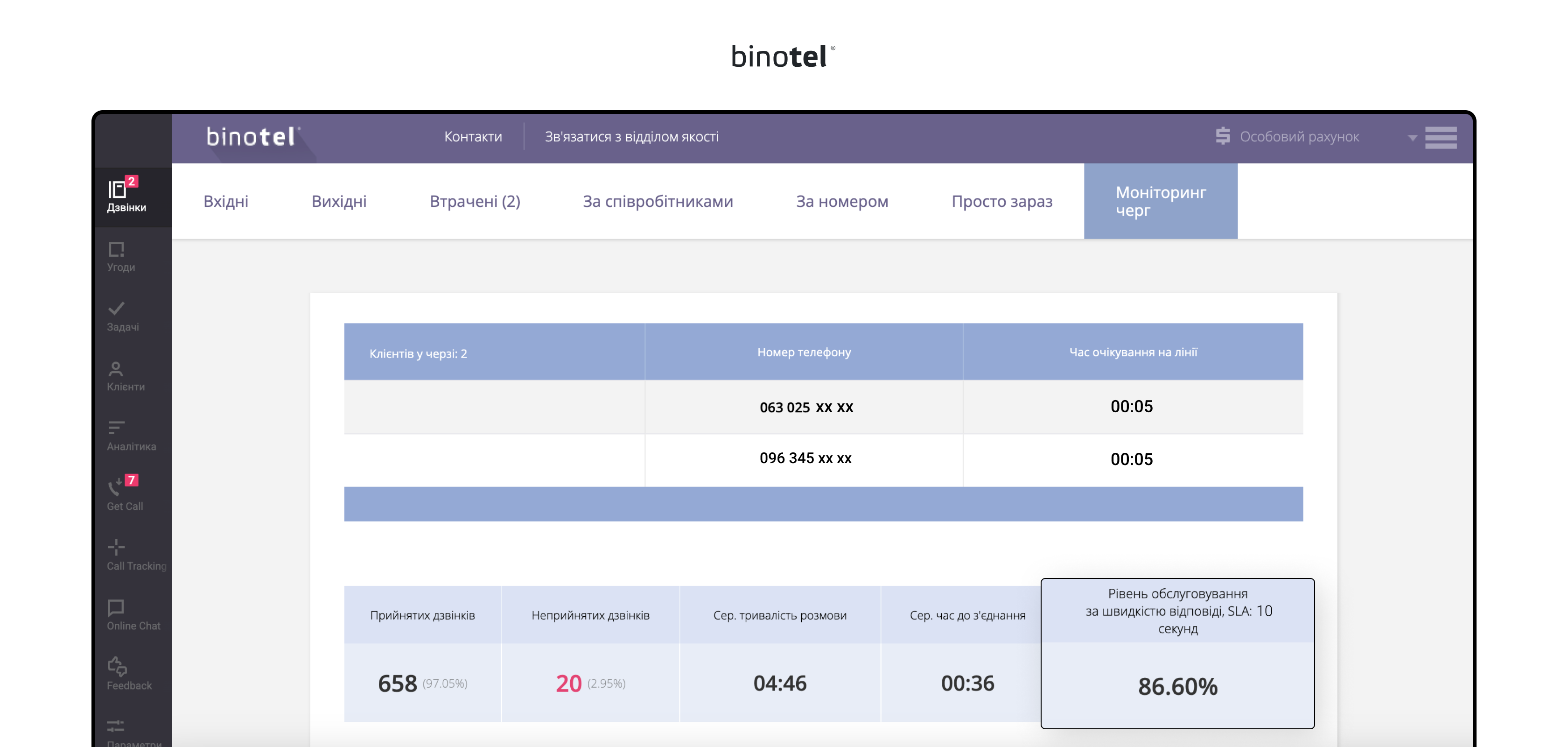
Task: Click the Номер телефону column header
Action: (x=804, y=352)
